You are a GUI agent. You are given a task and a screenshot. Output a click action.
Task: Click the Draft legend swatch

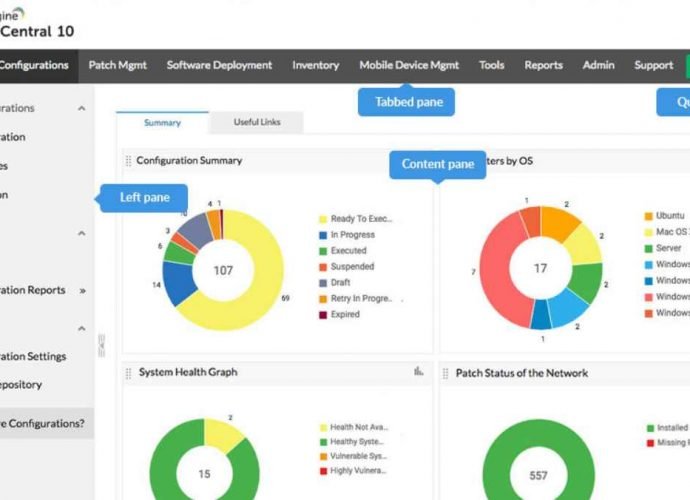323,283
